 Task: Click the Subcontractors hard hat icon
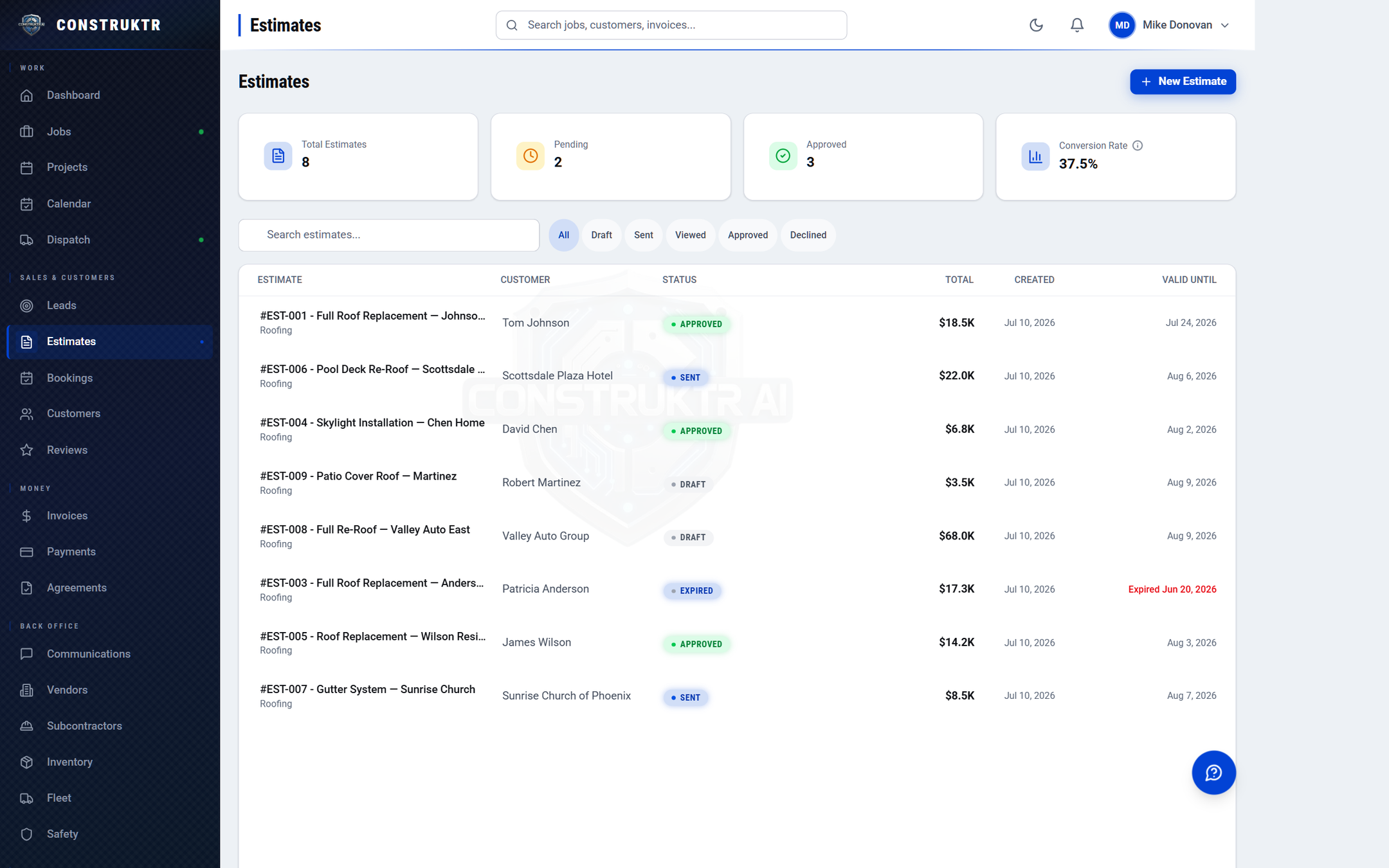[x=26, y=726]
